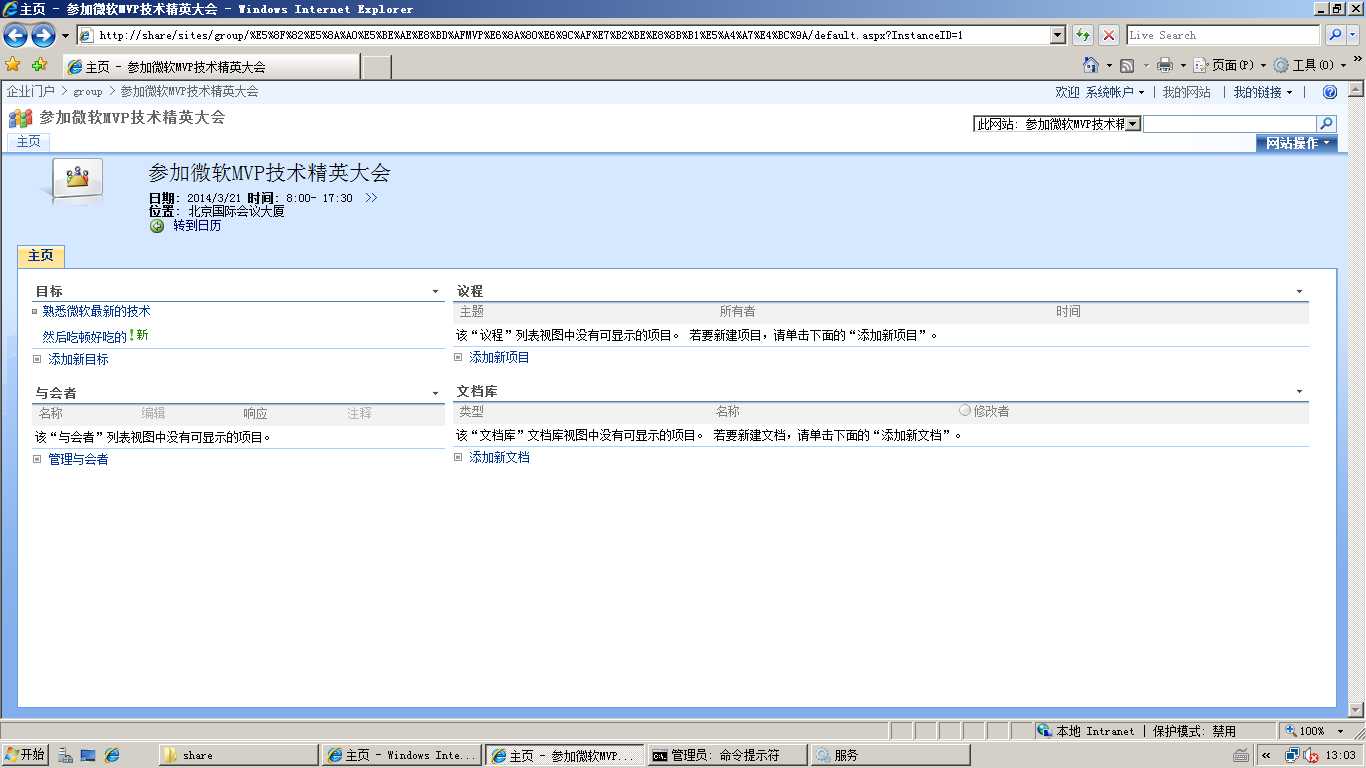Click the 开始 Start button
Viewport: 1366px width, 768px height.
click(x=25, y=755)
